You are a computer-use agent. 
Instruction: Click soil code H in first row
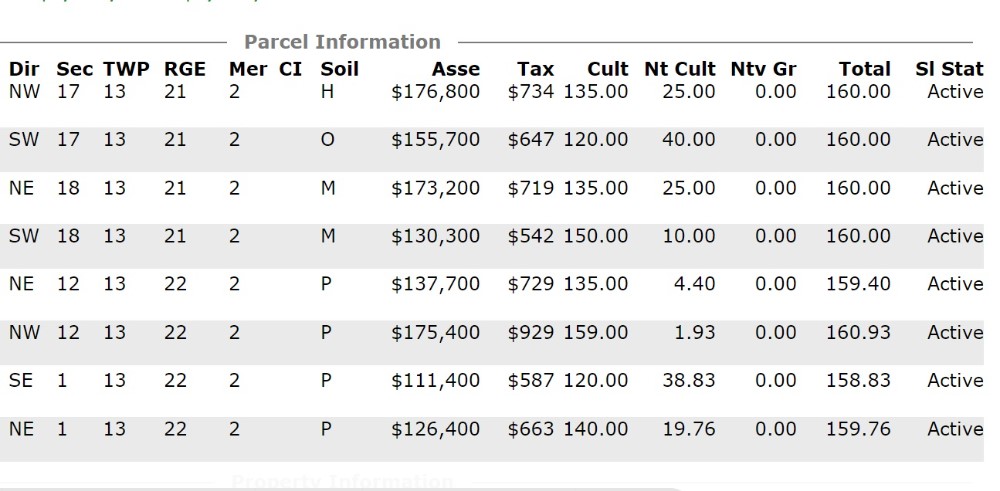(x=327, y=92)
